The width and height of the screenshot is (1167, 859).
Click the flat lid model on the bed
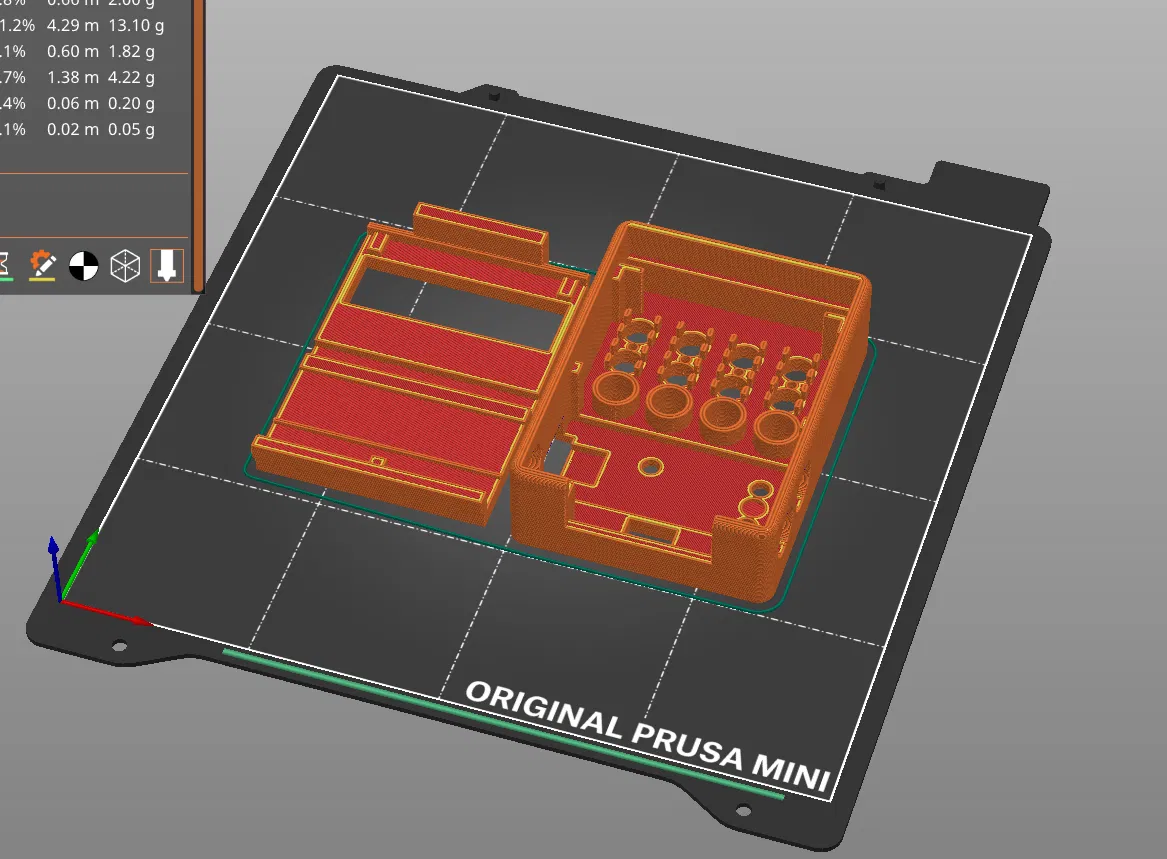coord(421,365)
